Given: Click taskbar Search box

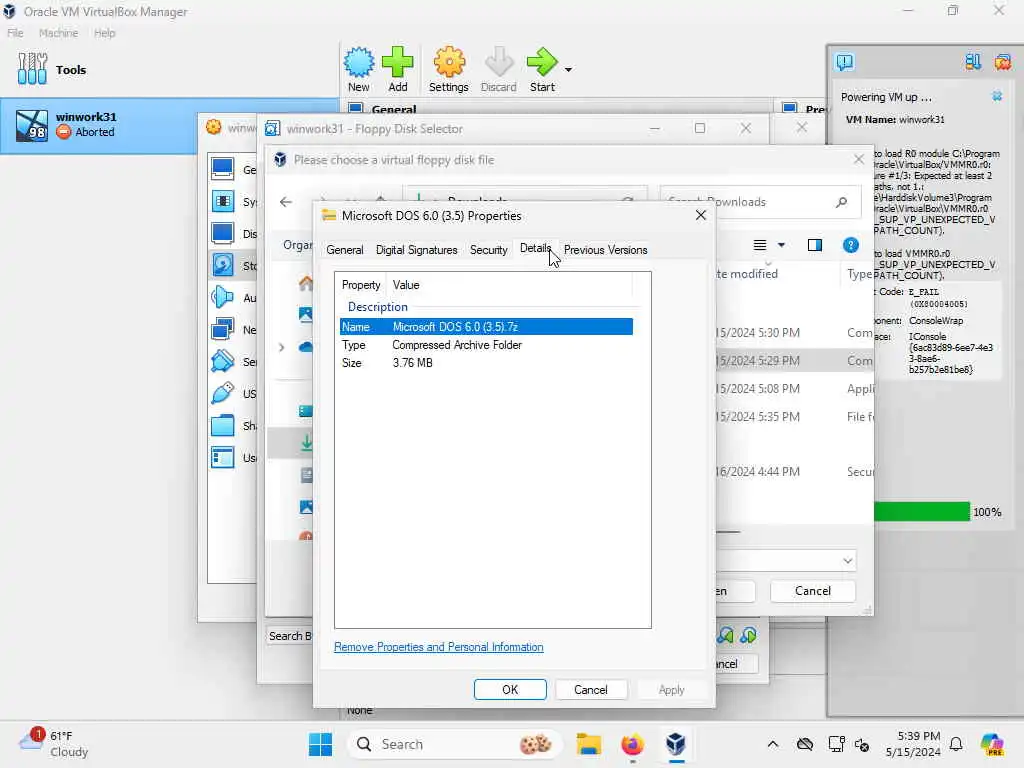Looking at the screenshot, I should pyautogui.click(x=454, y=744).
